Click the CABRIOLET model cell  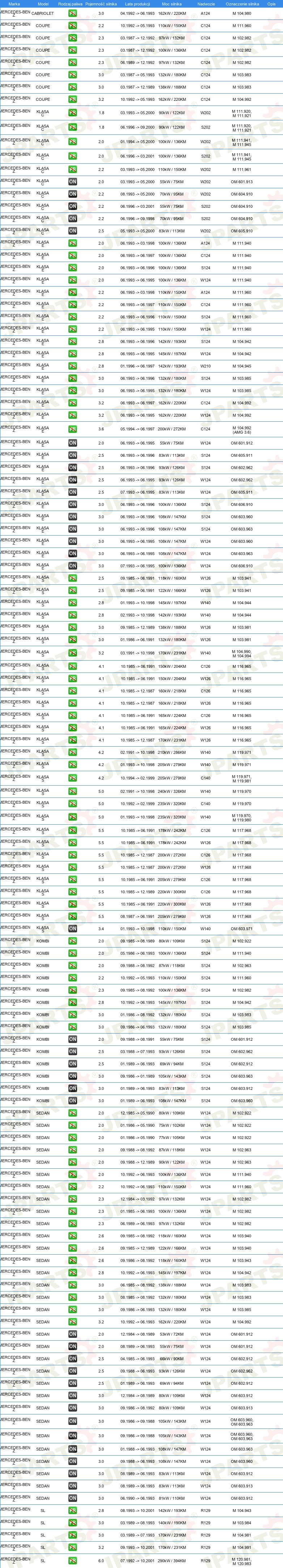43,13
